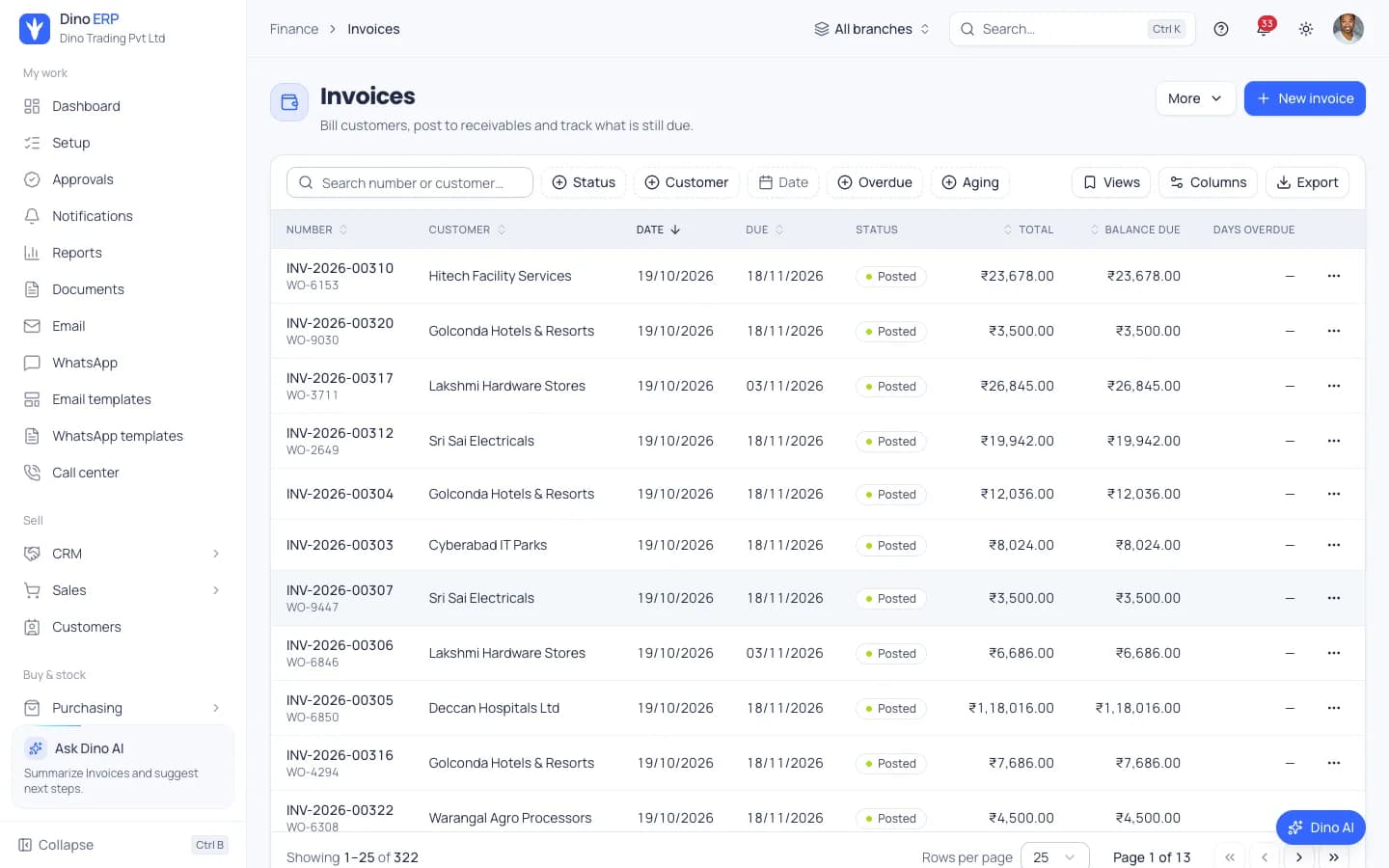1389x868 pixels.
Task: Add an Aging filter
Action: [x=970, y=182]
